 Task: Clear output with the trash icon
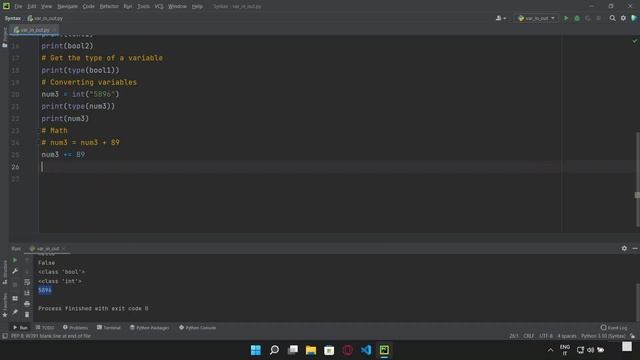27,314
